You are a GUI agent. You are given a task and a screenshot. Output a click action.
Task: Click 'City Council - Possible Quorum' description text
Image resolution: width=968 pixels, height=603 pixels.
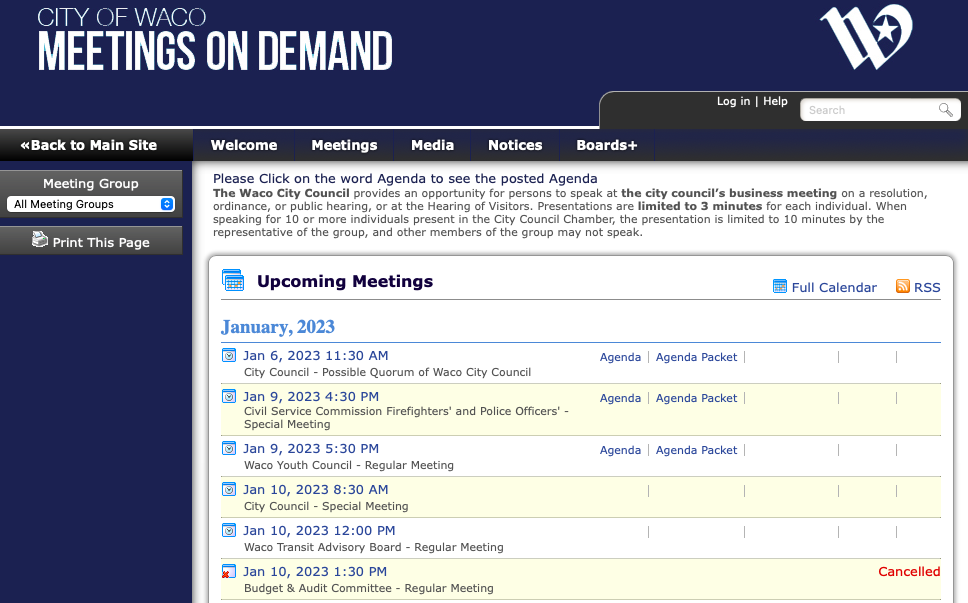387,372
